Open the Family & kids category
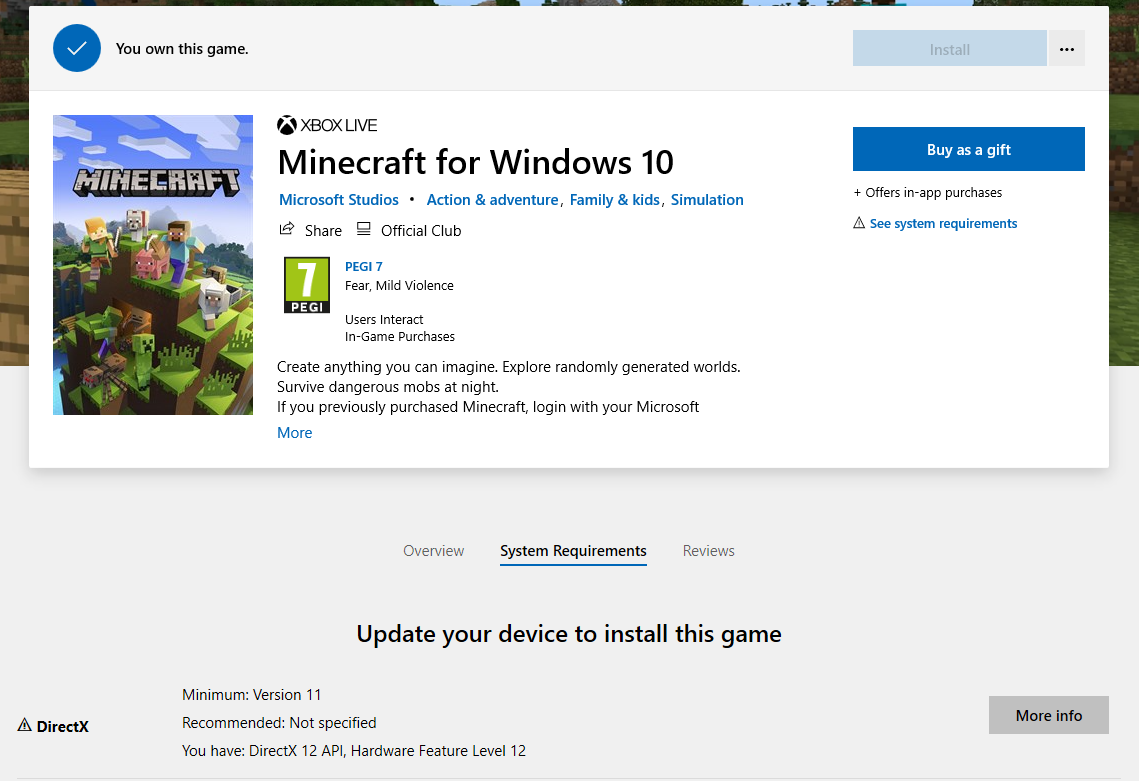This screenshot has width=1139, height=781. coord(614,200)
